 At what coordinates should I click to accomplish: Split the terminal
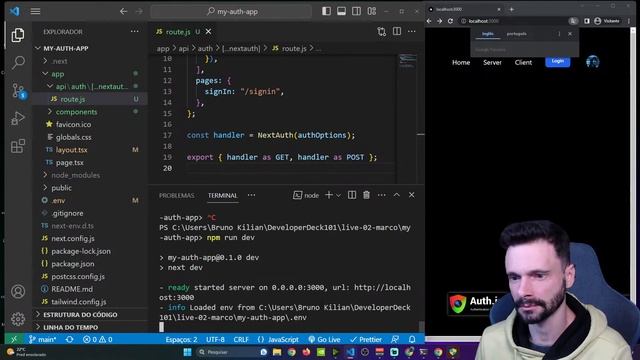(x=352, y=195)
